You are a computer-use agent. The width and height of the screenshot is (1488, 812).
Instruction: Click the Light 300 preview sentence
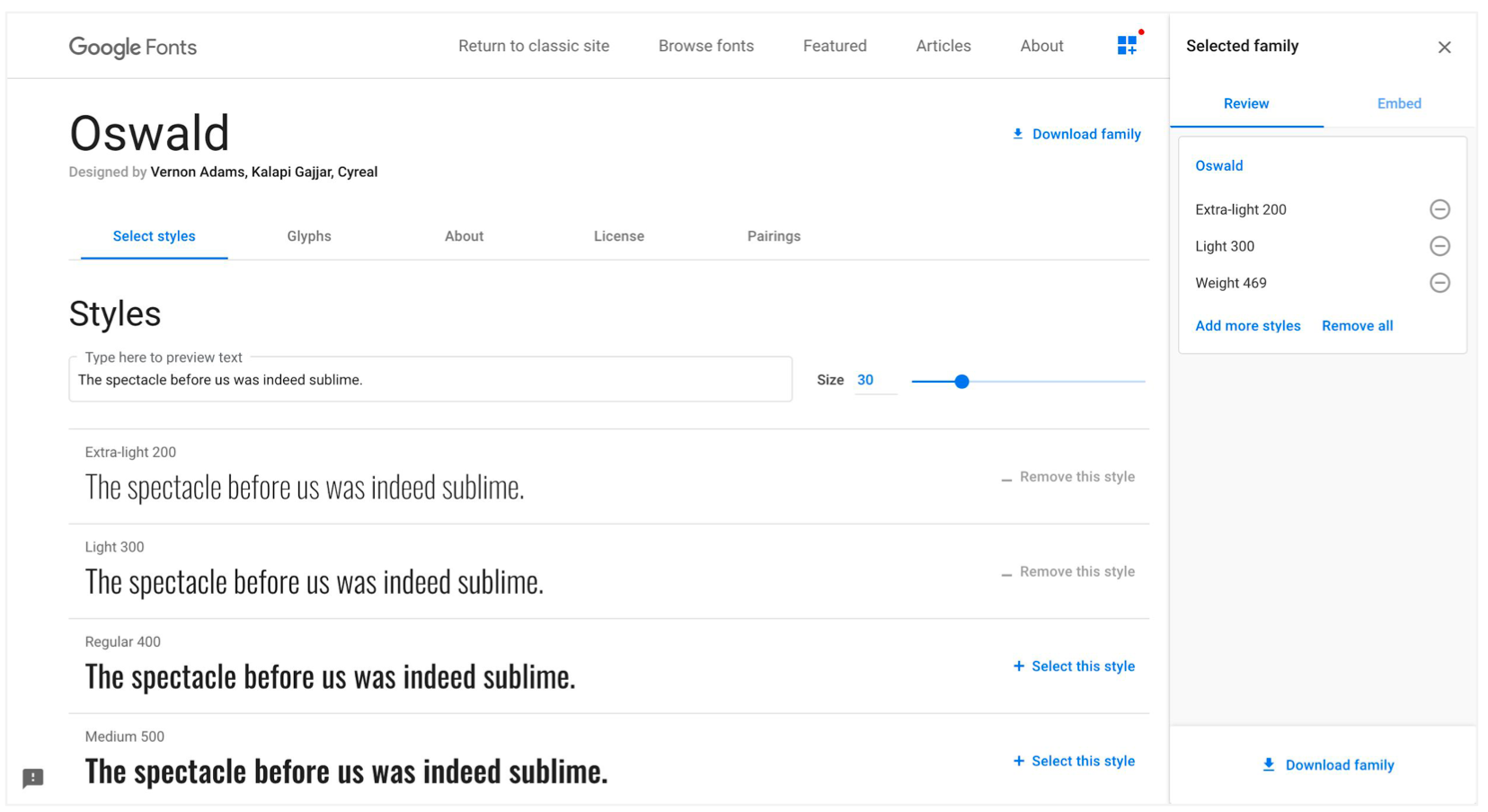point(314,583)
